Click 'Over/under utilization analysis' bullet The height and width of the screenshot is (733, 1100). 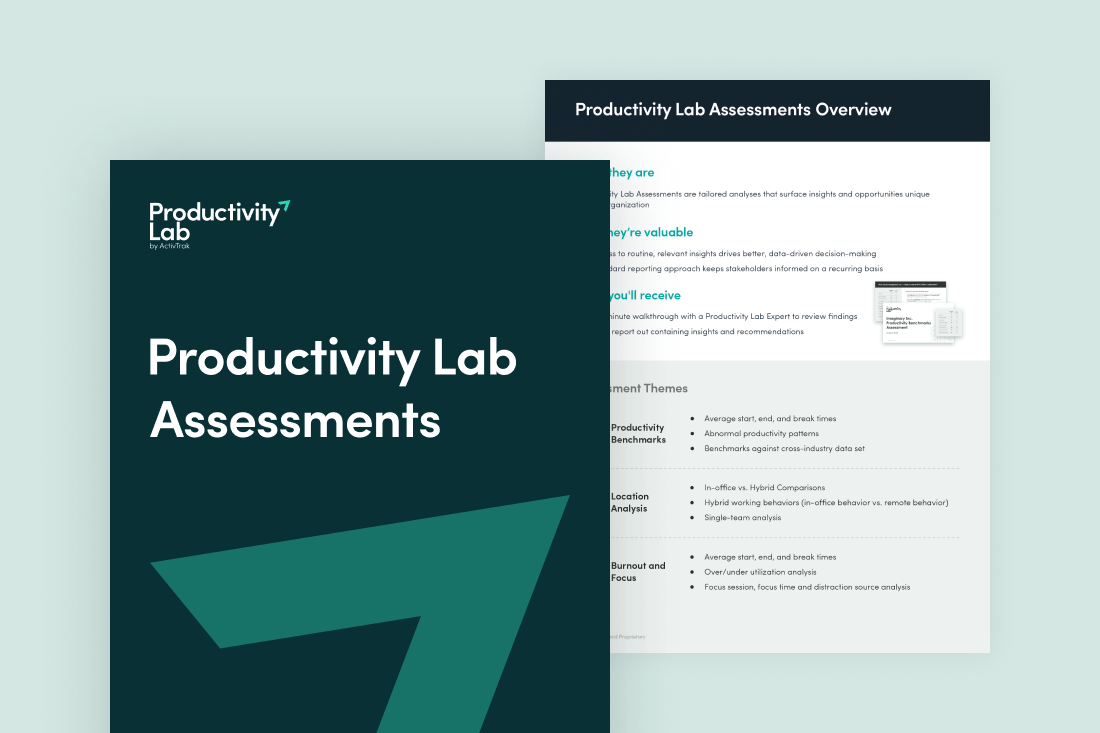[760, 572]
